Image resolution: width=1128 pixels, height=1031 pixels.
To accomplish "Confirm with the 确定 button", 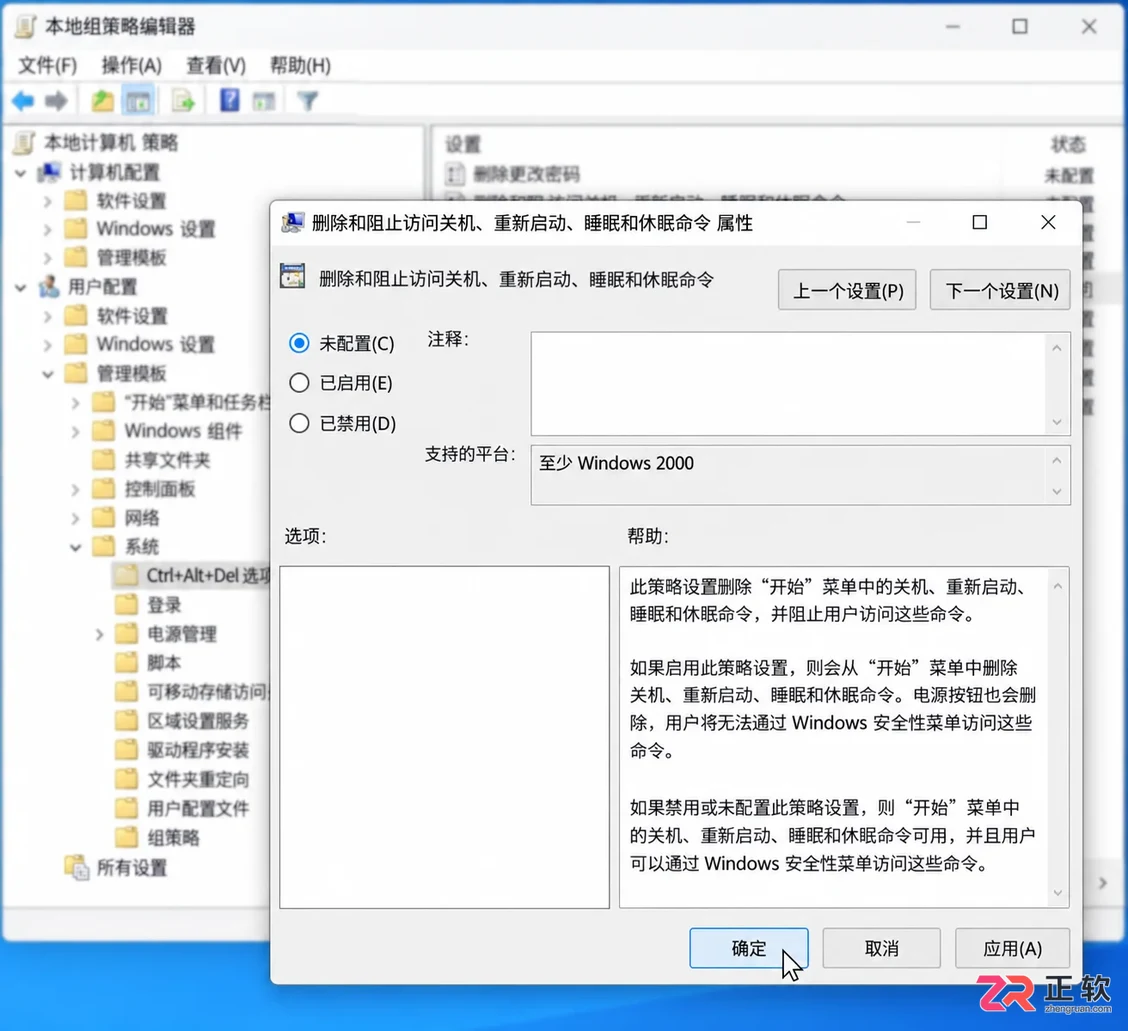I will tap(749, 948).
